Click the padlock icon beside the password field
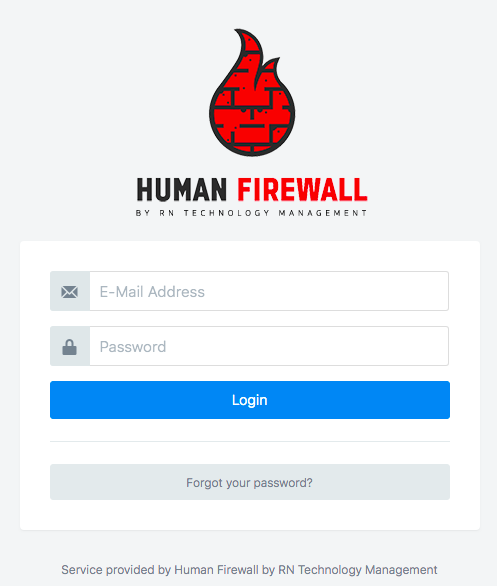This screenshot has height=586, width=497. pos(70,347)
